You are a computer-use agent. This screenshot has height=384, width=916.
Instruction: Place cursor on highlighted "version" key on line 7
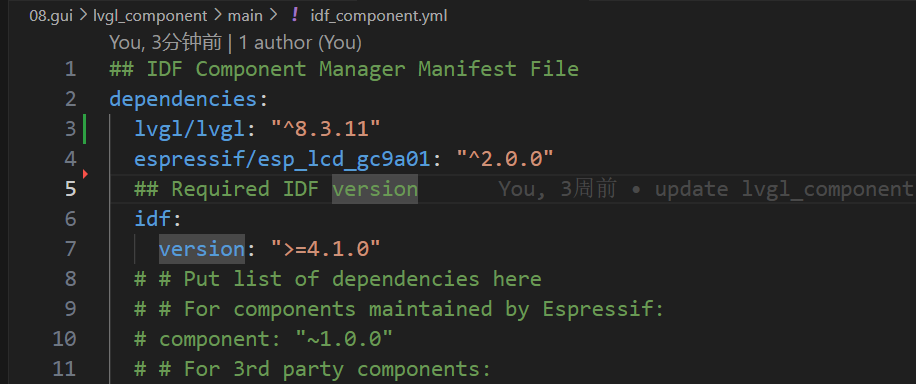pos(202,249)
